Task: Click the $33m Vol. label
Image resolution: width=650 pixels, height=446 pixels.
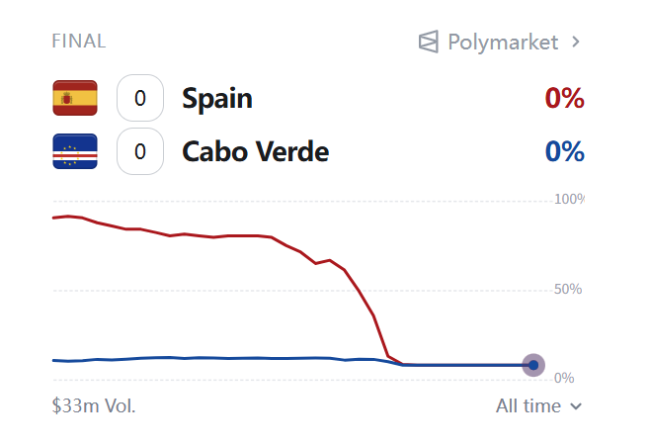Action: point(94,406)
